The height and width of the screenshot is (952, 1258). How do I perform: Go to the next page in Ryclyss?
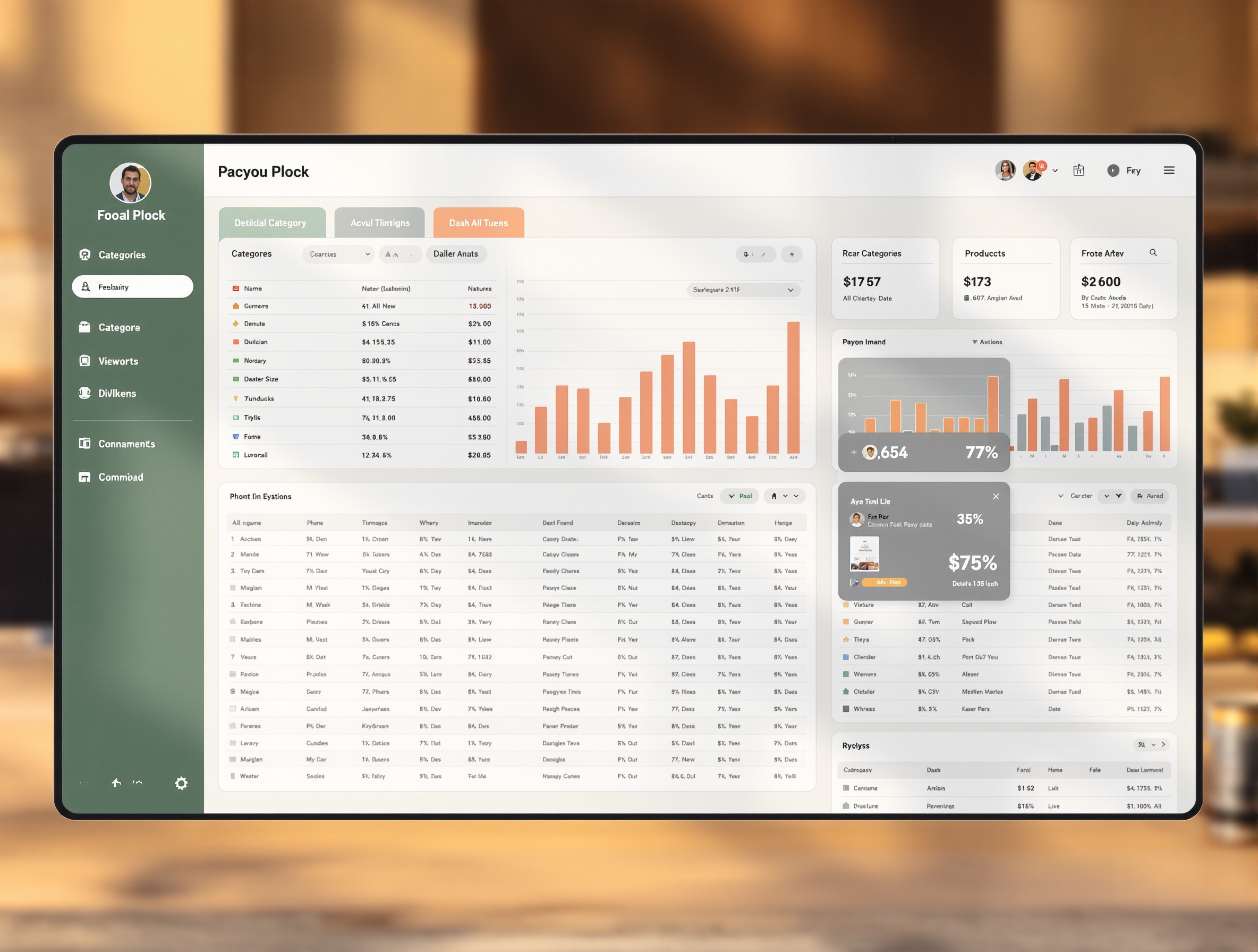pyautogui.click(x=1163, y=744)
